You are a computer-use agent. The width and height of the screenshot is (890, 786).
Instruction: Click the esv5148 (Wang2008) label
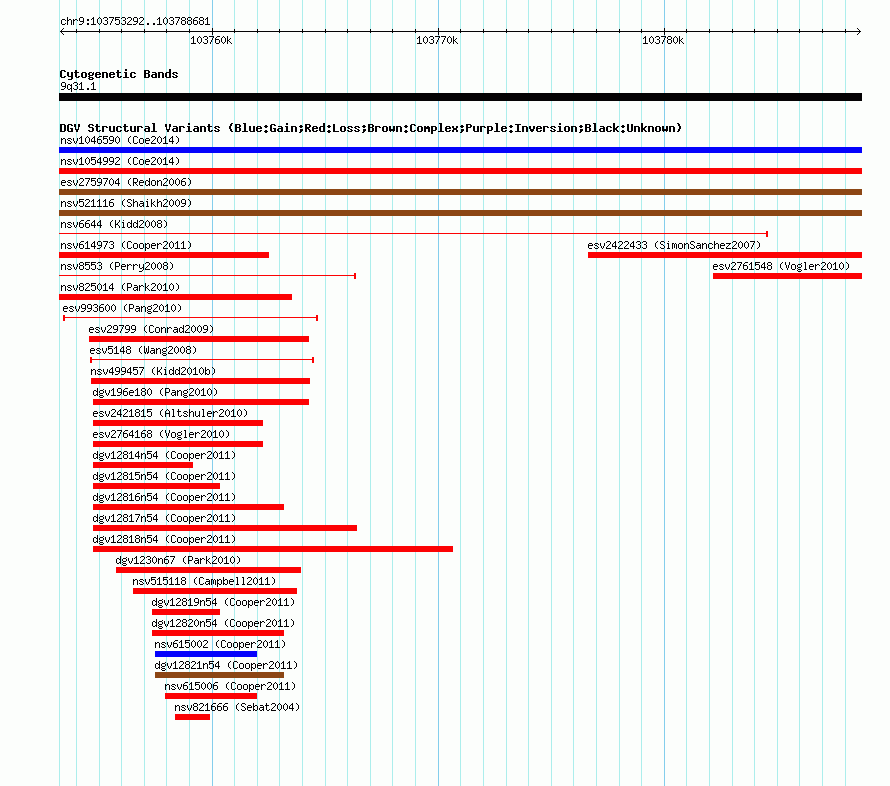[143, 350]
